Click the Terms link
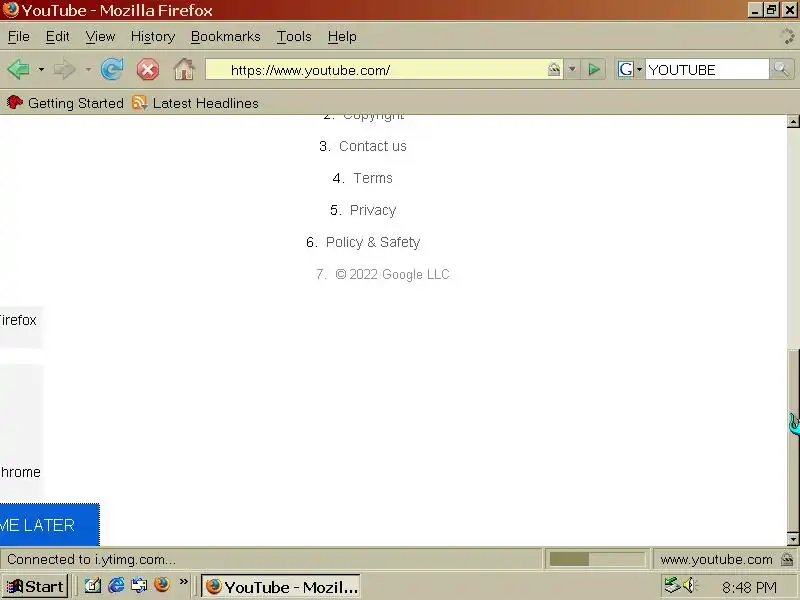800x600 pixels. pos(373,178)
